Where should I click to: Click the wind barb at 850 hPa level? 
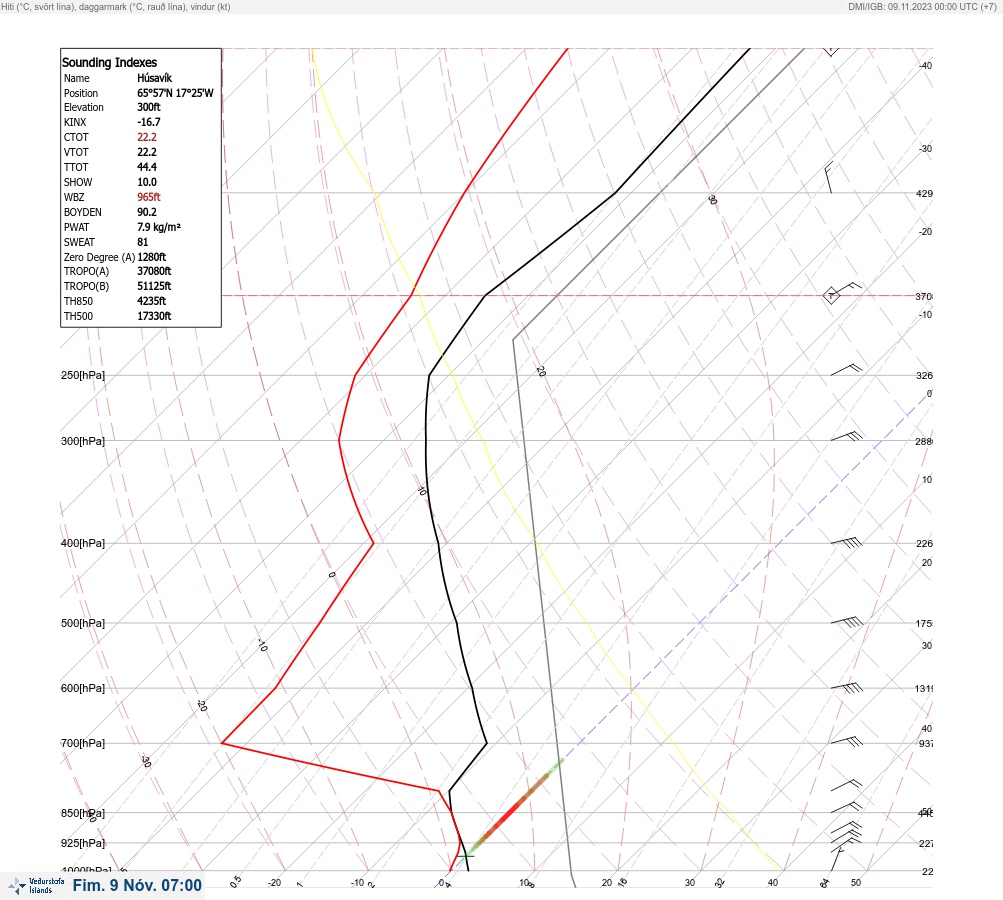846,807
